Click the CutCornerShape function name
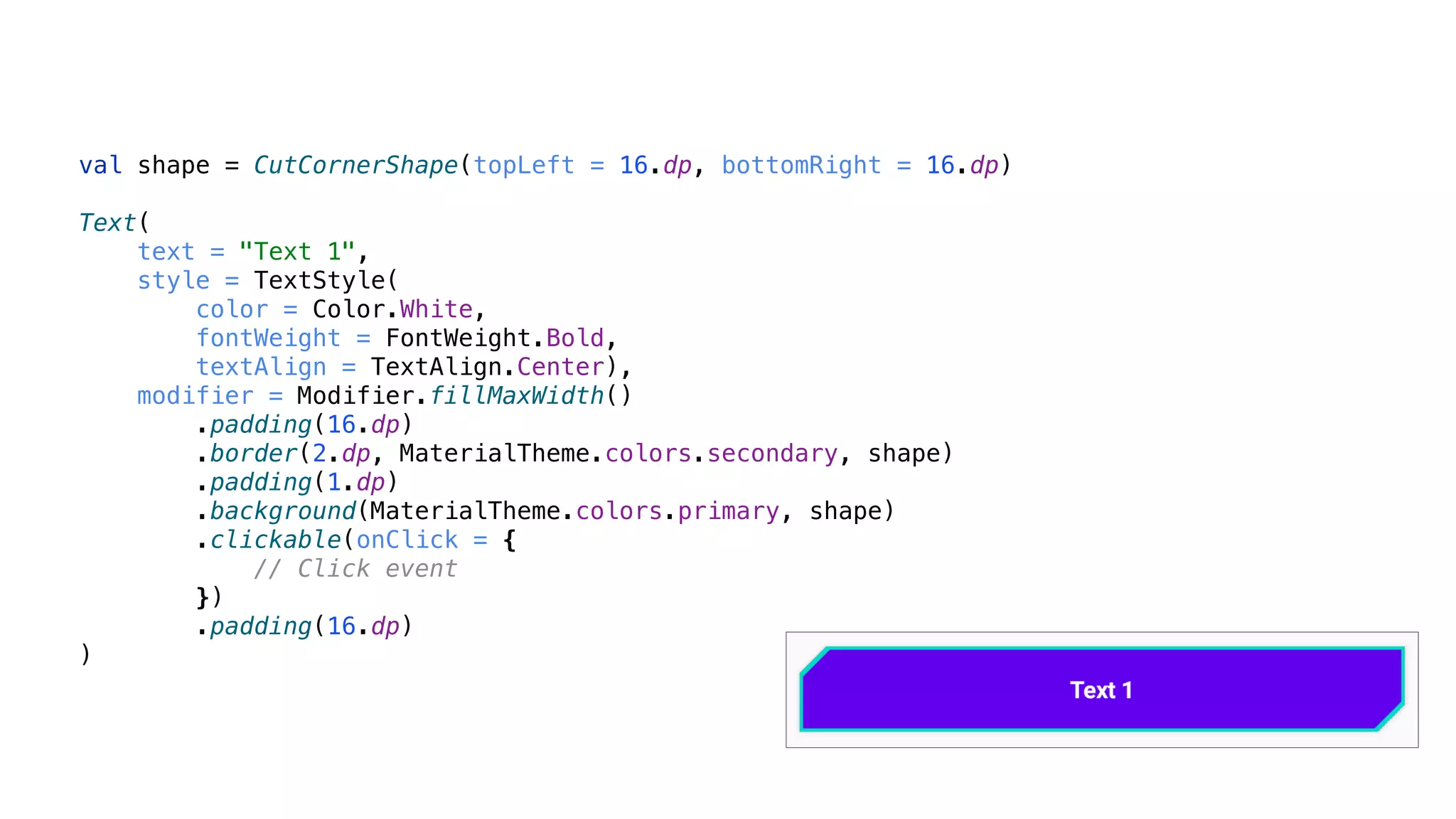This screenshot has height=819, width=1456. click(x=355, y=165)
